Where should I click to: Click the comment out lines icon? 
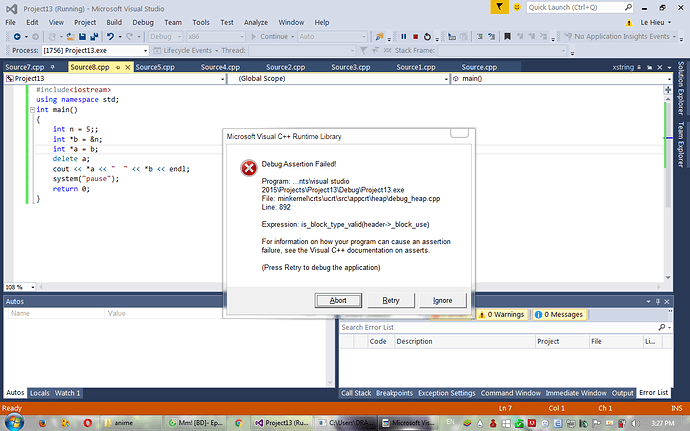(x=480, y=37)
